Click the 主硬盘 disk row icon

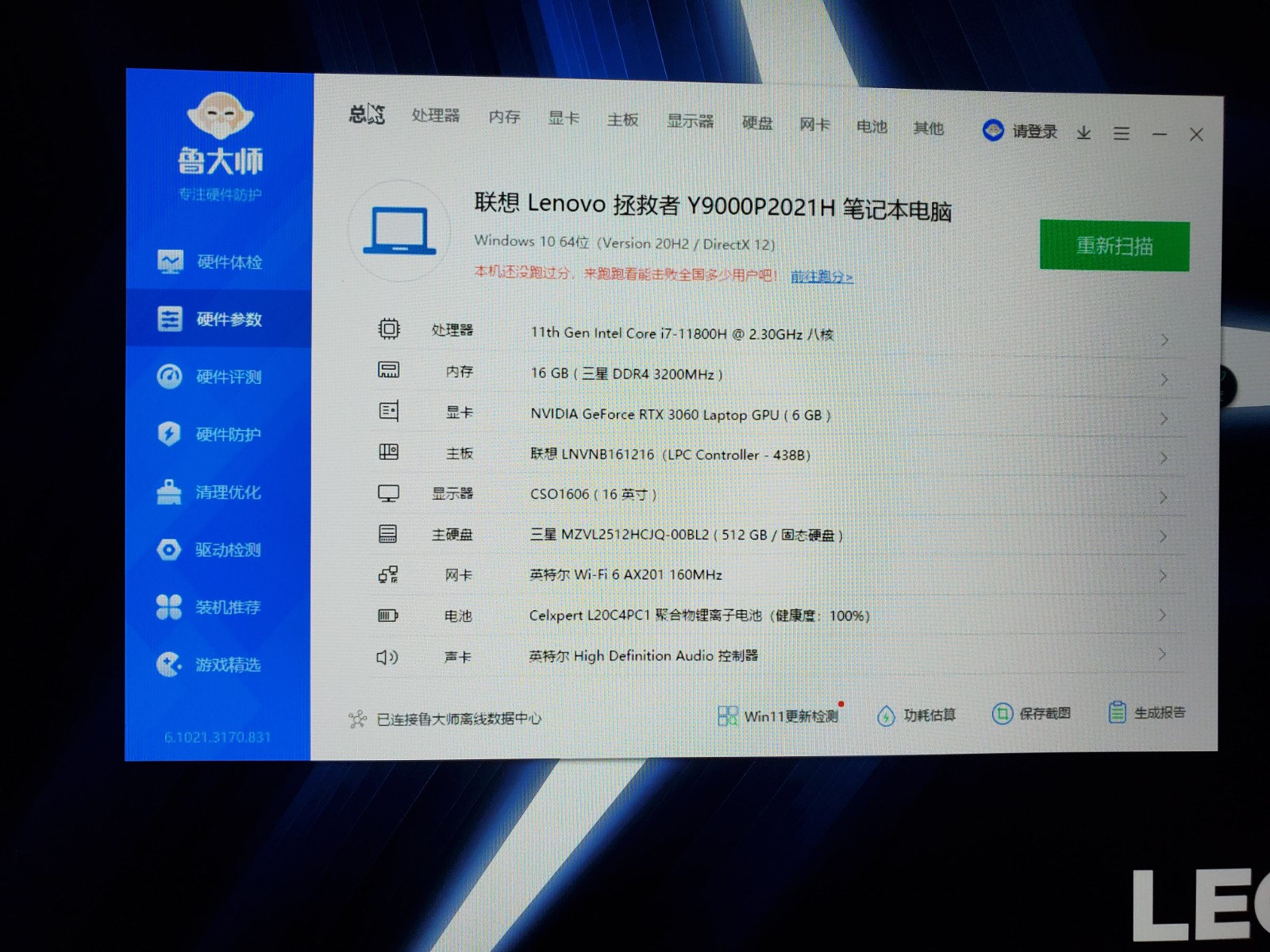(x=388, y=534)
